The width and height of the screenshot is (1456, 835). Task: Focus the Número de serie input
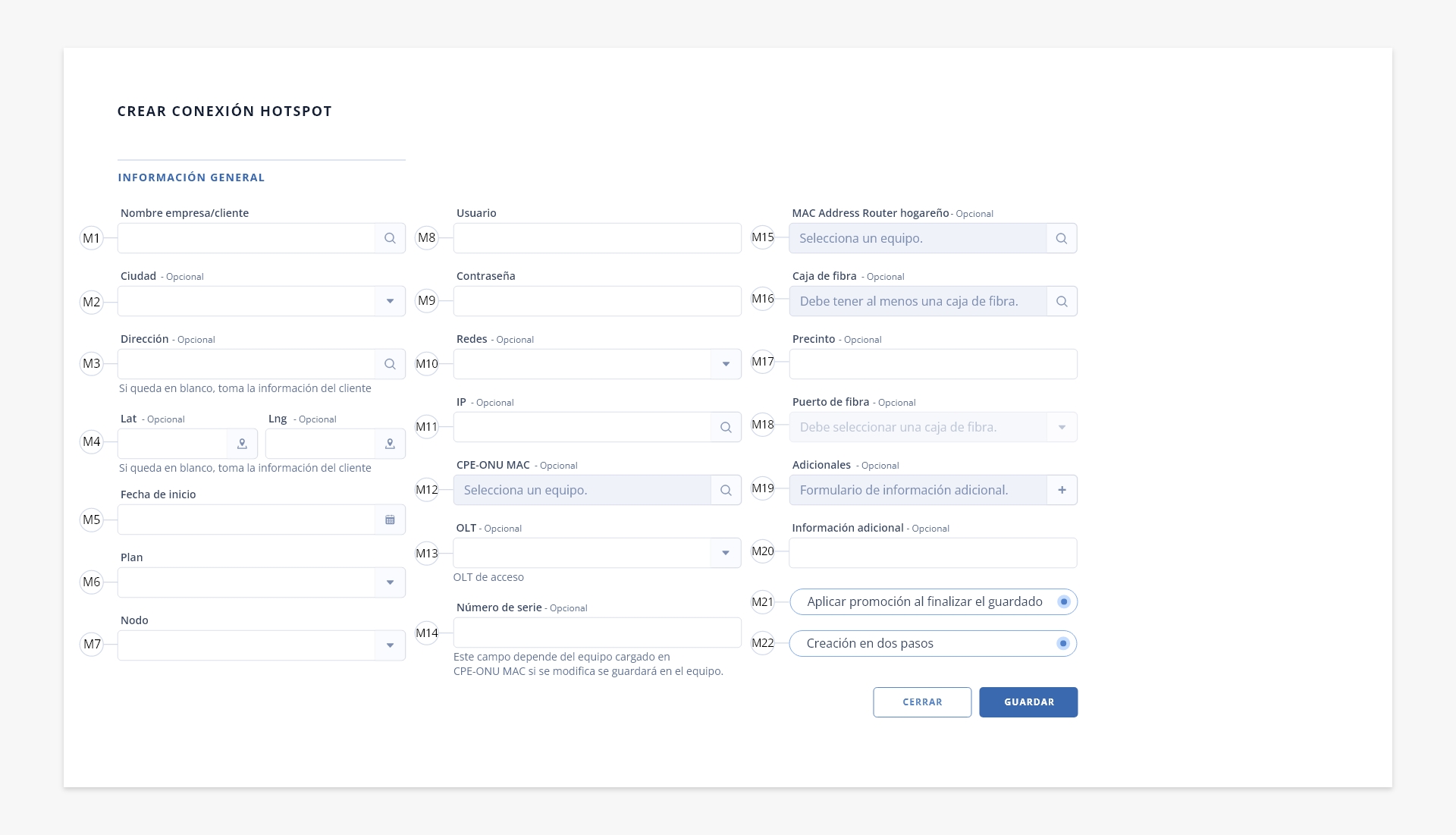pos(598,633)
